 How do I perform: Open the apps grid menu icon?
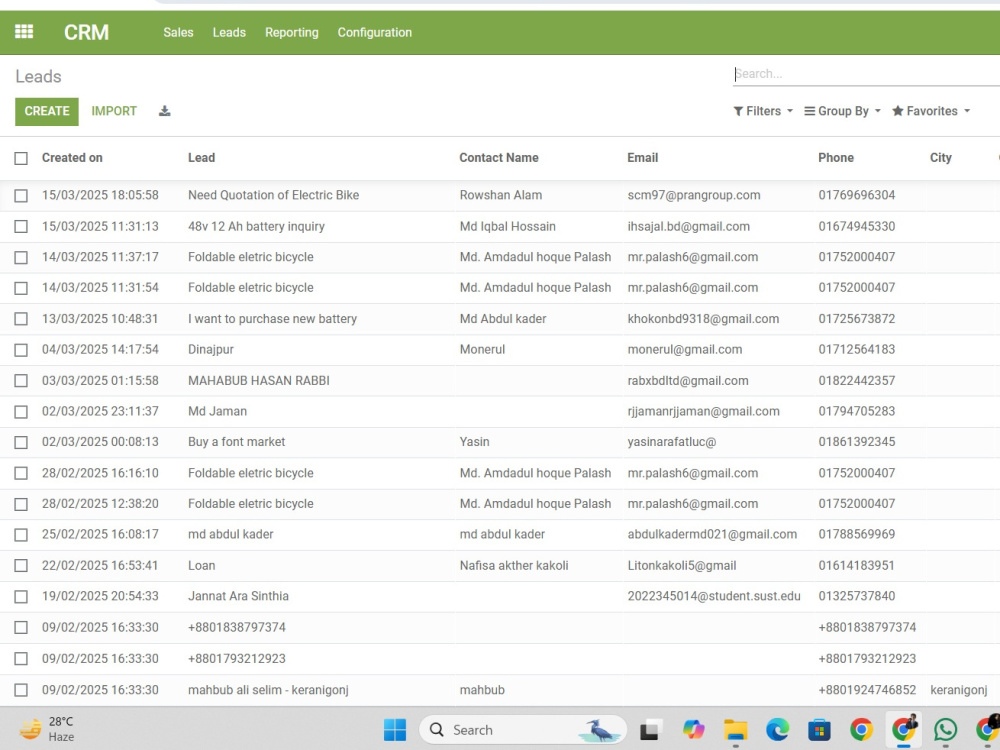click(x=24, y=32)
